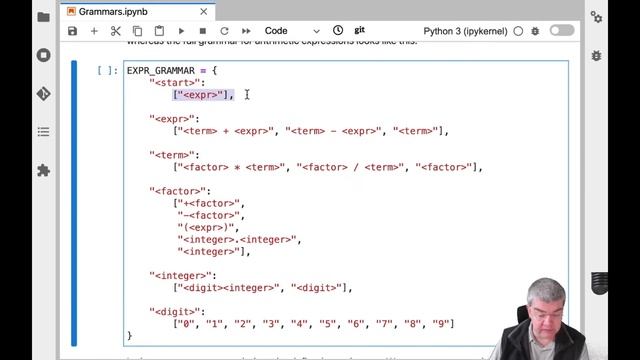Click "<digit><integer>" string
This screenshot has width=640, height=360.
coord(228,288)
